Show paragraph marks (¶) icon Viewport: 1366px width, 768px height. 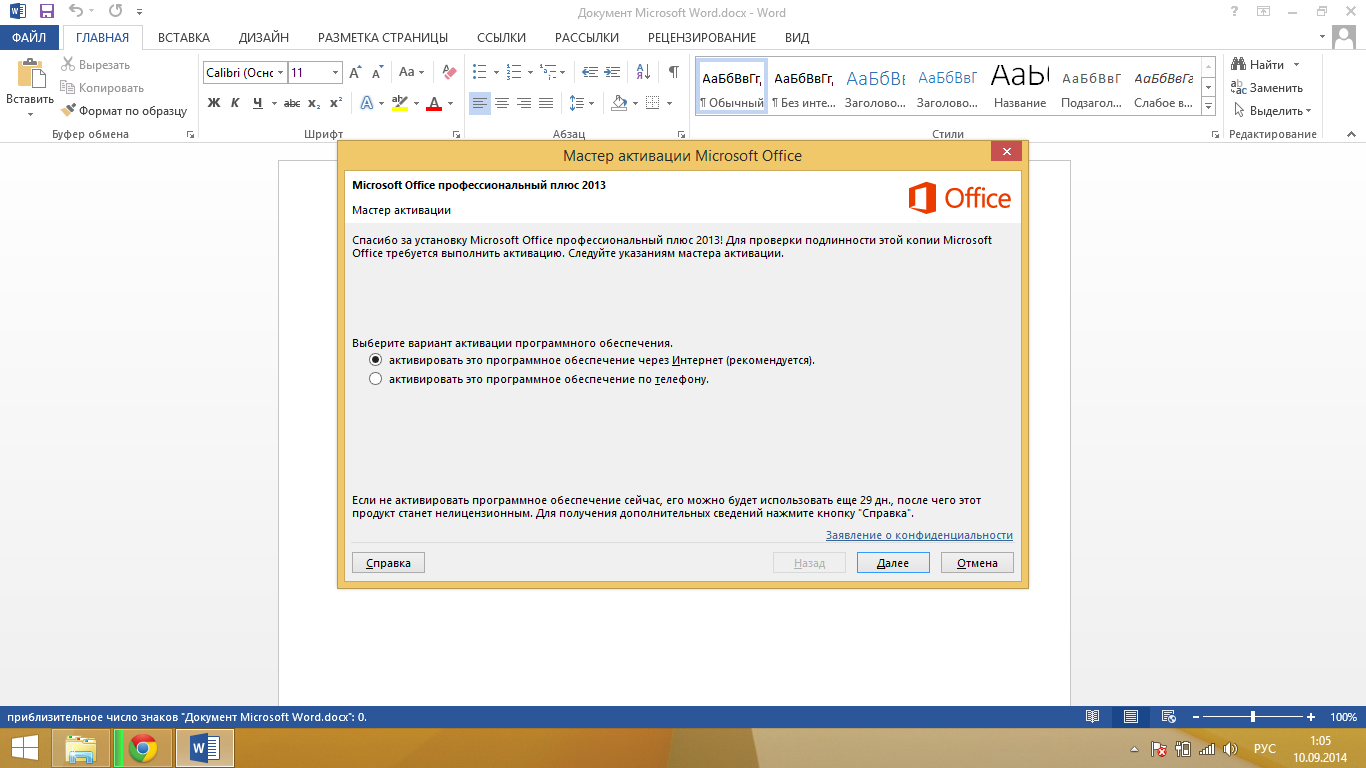(674, 72)
